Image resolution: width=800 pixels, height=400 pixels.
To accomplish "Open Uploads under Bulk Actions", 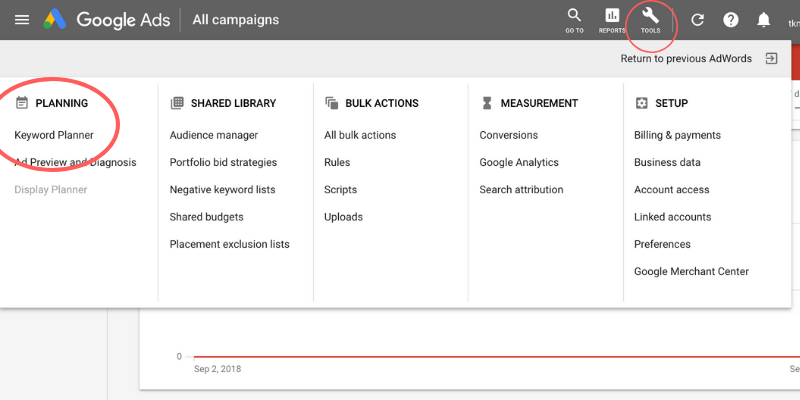I will (343, 217).
